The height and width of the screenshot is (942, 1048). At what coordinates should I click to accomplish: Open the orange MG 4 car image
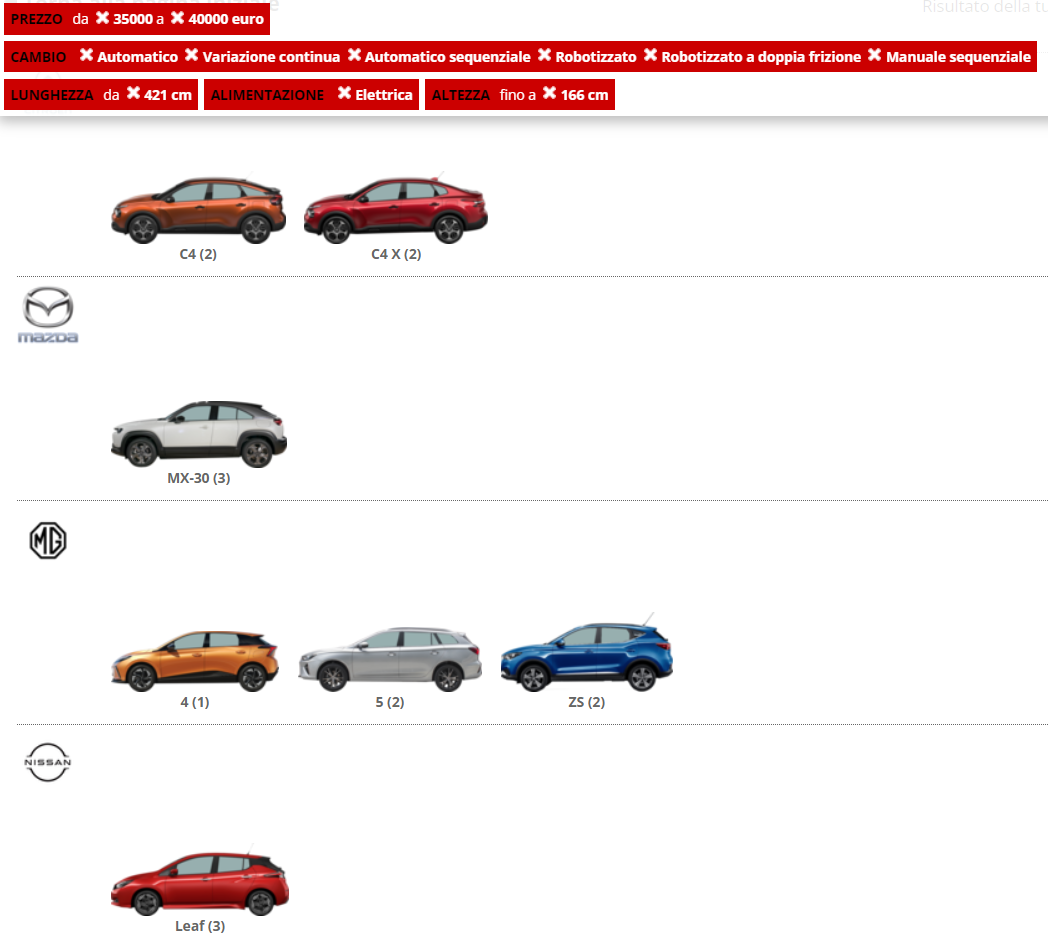click(x=195, y=661)
